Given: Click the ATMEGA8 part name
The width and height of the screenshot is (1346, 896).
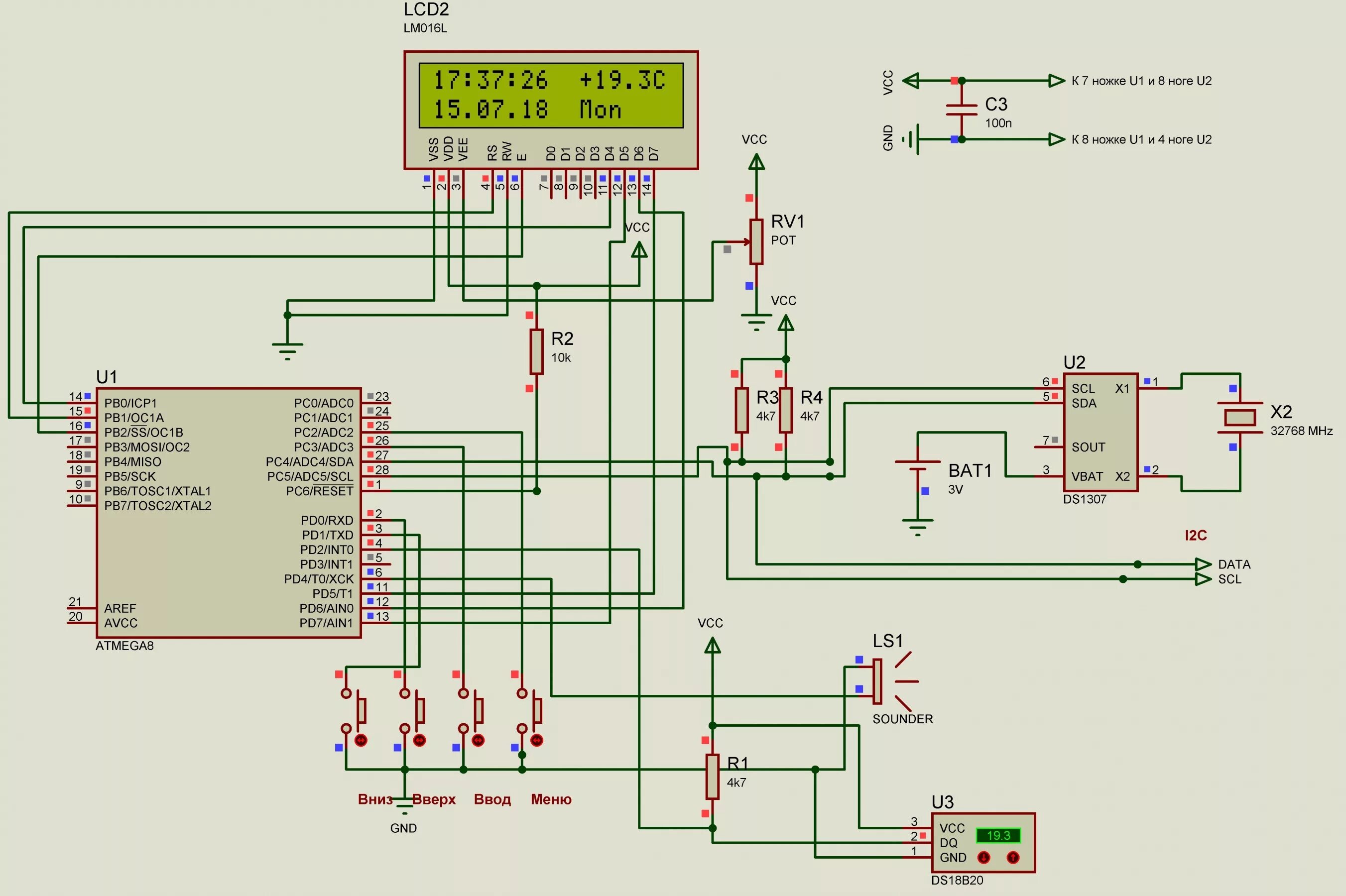Looking at the screenshot, I should click(x=124, y=646).
